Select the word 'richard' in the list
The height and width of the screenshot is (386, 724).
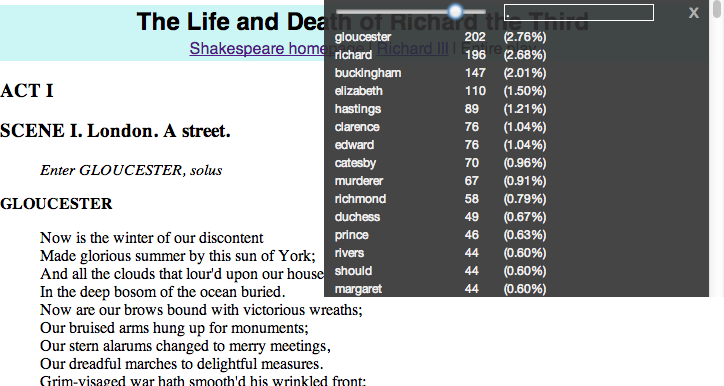(353, 55)
